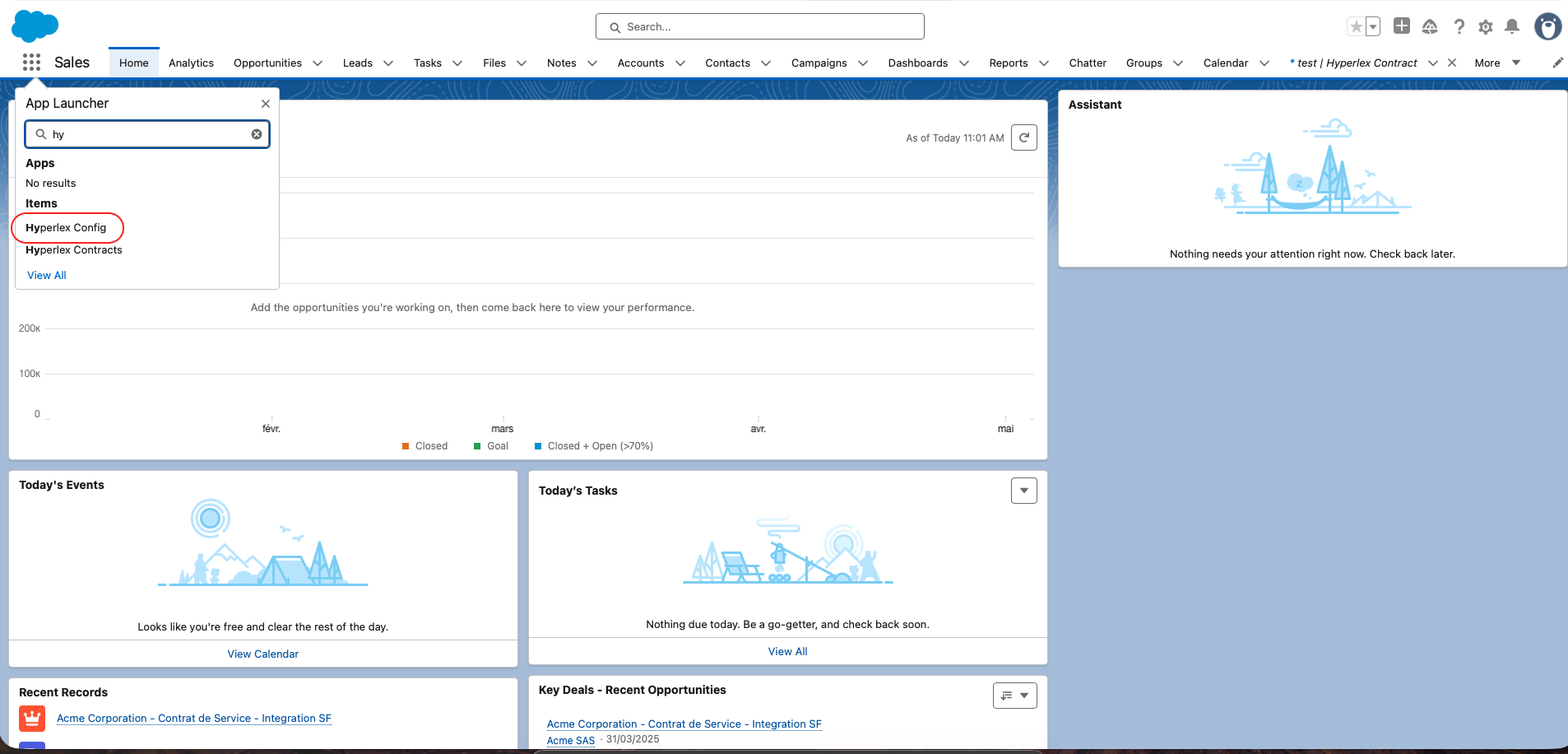Open the Acme SAS account link
The image size is (1568, 754).
tap(571, 740)
